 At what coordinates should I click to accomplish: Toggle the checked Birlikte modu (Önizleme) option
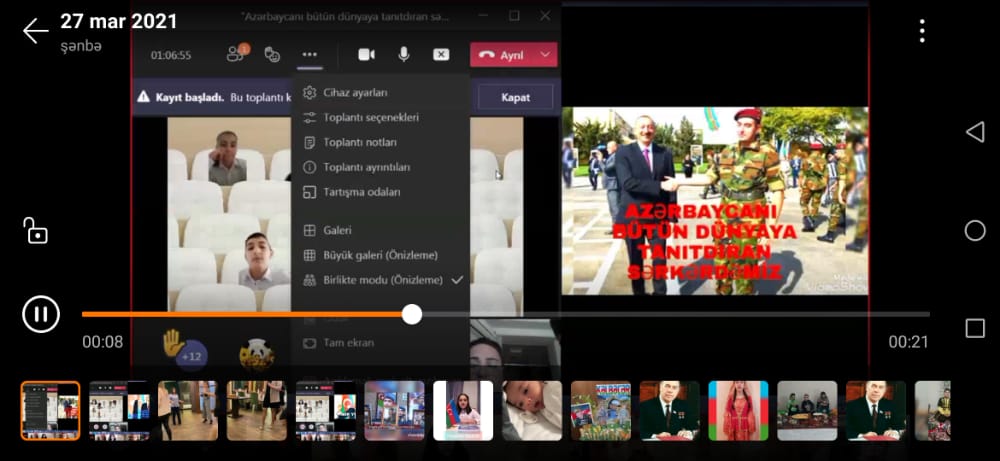(x=381, y=280)
